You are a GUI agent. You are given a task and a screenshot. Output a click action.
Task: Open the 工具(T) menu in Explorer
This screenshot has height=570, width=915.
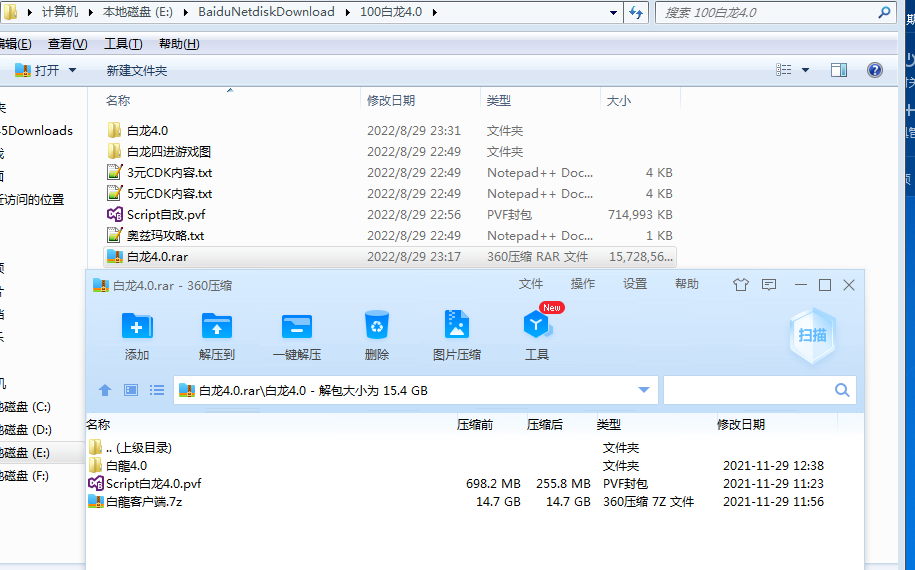pos(123,44)
